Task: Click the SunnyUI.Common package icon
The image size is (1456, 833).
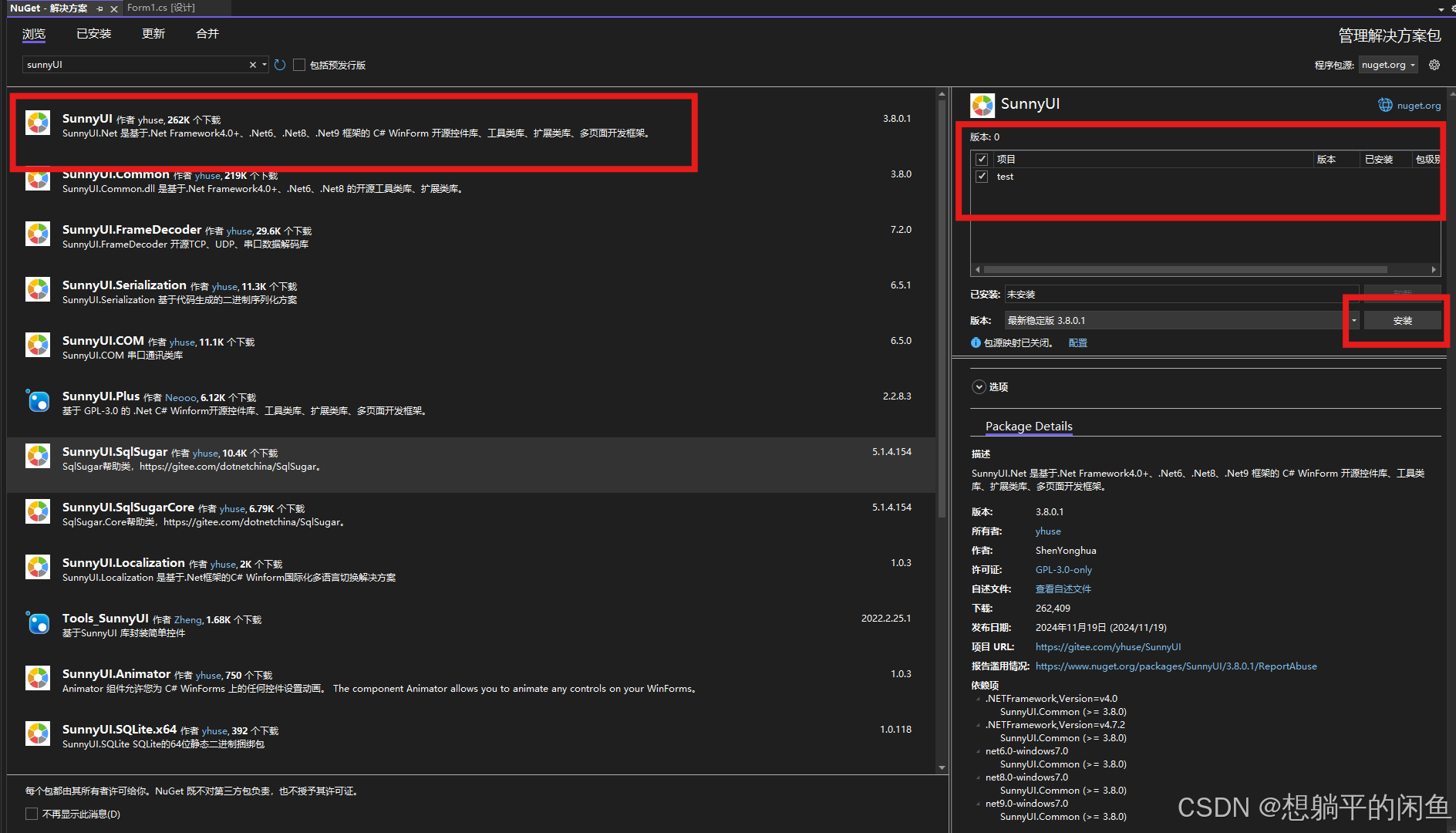Action: pyautogui.click(x=38, y=180)
